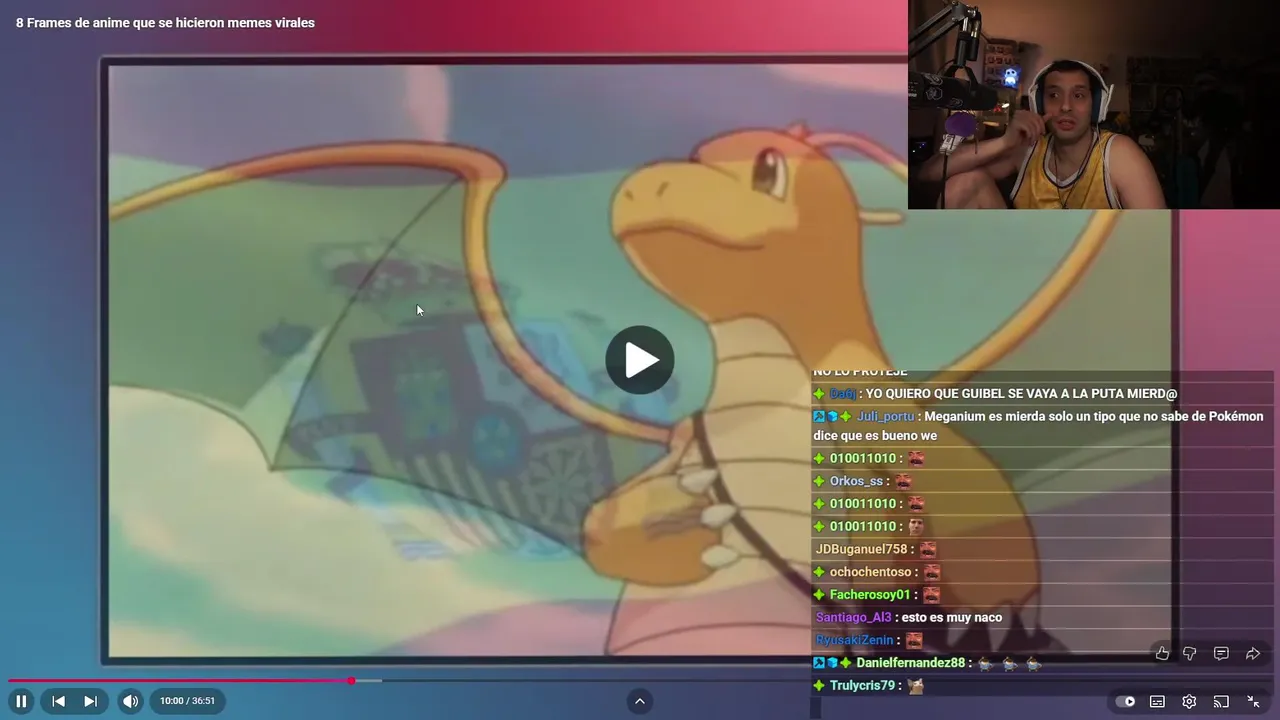Open the comments panel icon

(1221, 653)
